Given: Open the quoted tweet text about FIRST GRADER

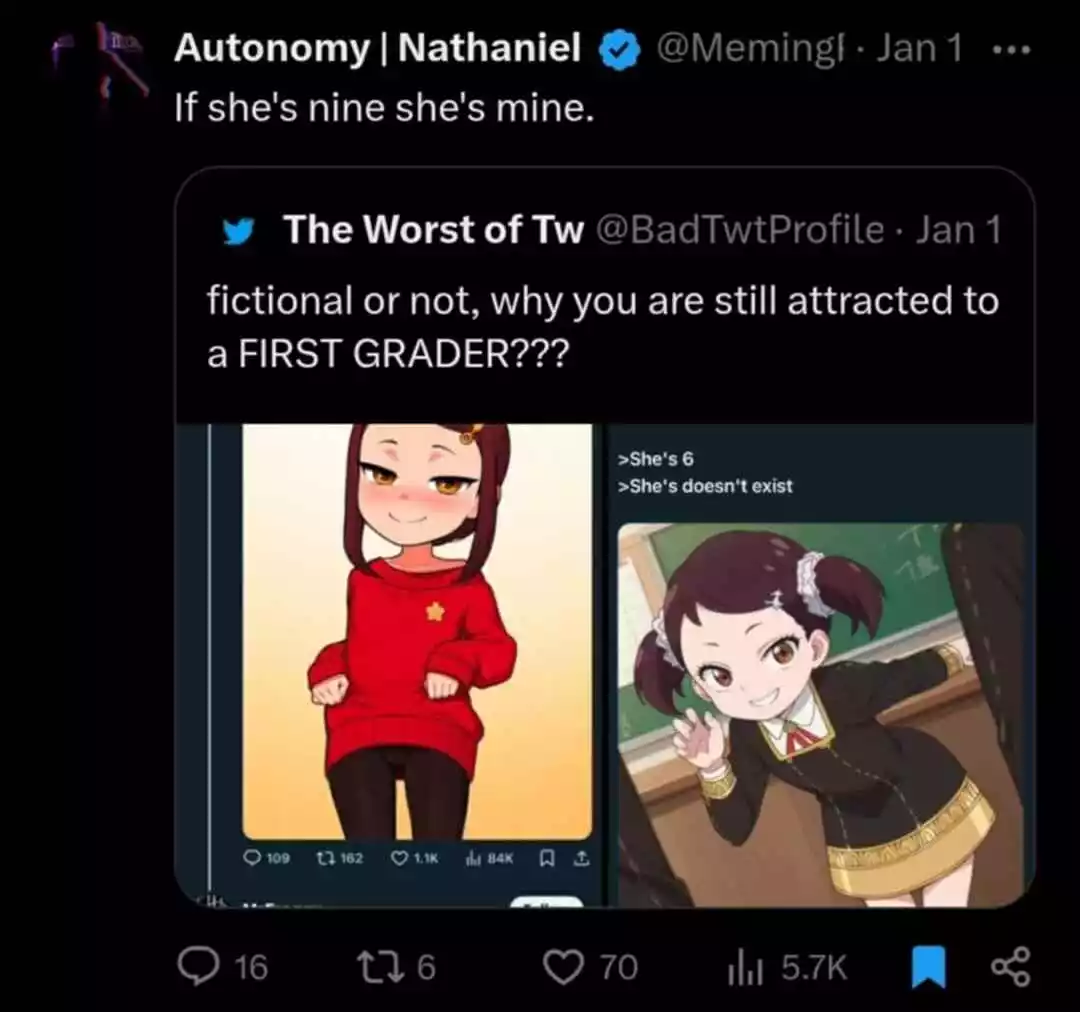Looking at the screenshot, I should (x=603, y=327).
